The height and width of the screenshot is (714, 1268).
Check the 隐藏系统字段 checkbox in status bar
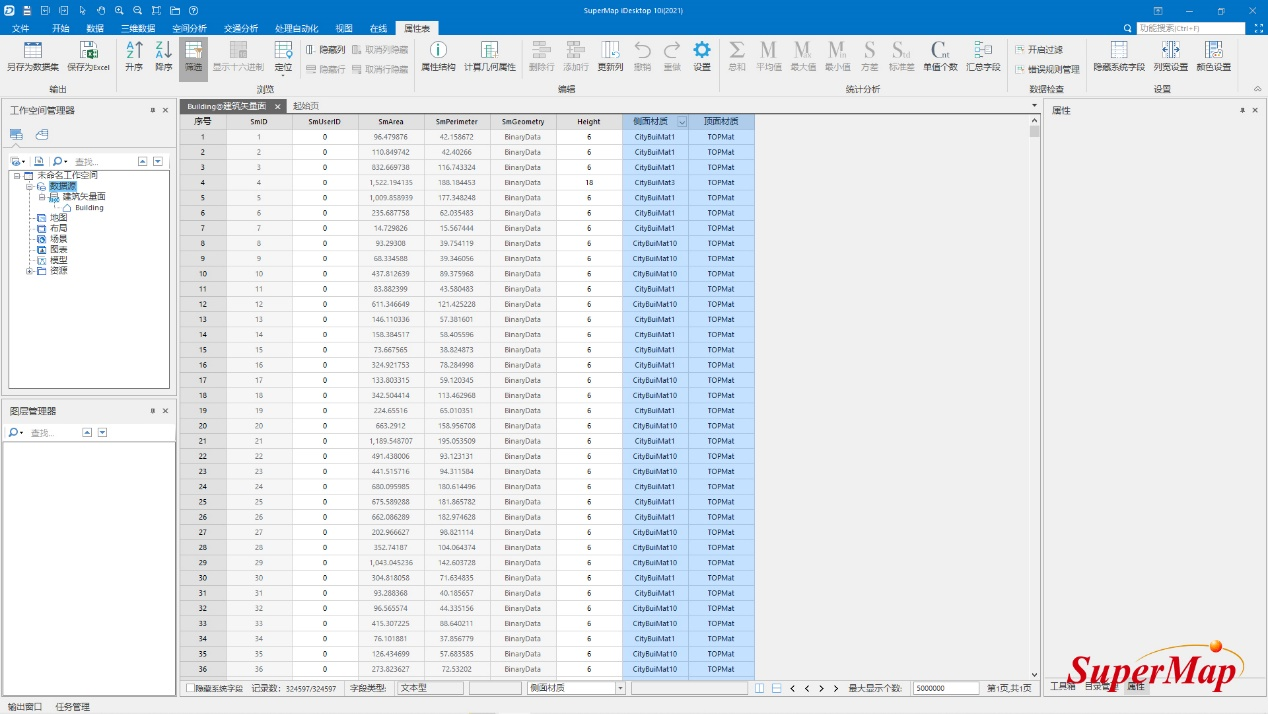point(191,688)
